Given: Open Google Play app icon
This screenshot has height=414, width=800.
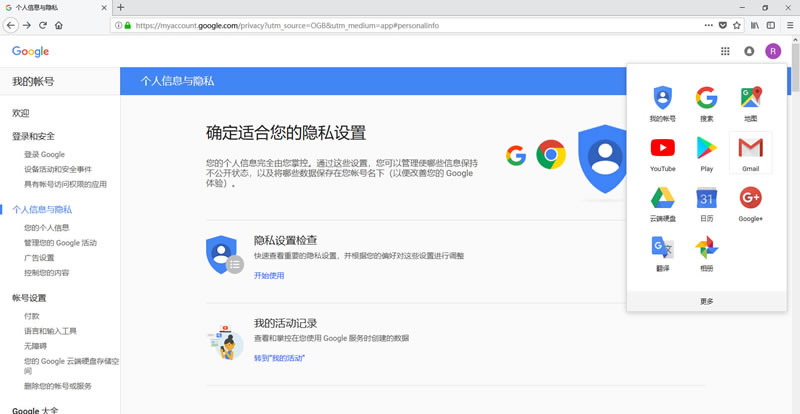Looking at the screenshot, I should tap(707, 154).
